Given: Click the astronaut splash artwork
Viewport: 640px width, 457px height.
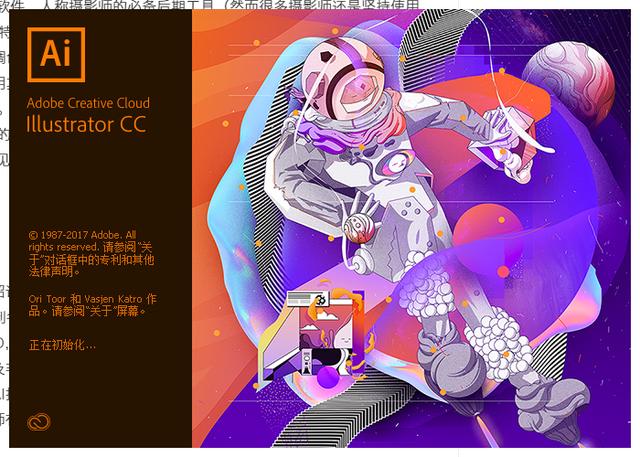Looking at the screenshot, I should coord(411,228).
